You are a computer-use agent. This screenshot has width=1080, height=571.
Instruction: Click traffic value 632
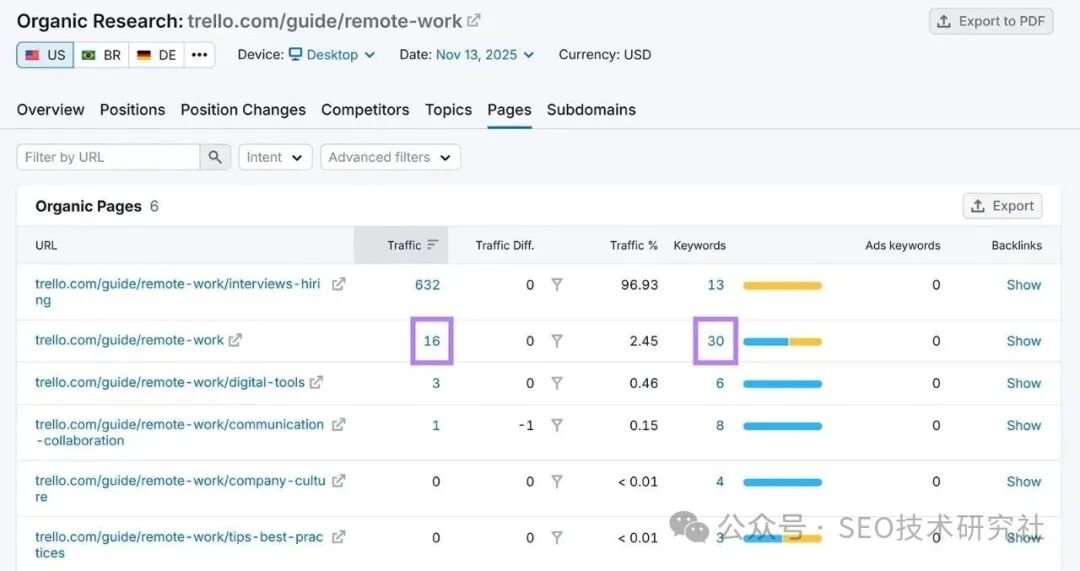(x=427, y=284)
